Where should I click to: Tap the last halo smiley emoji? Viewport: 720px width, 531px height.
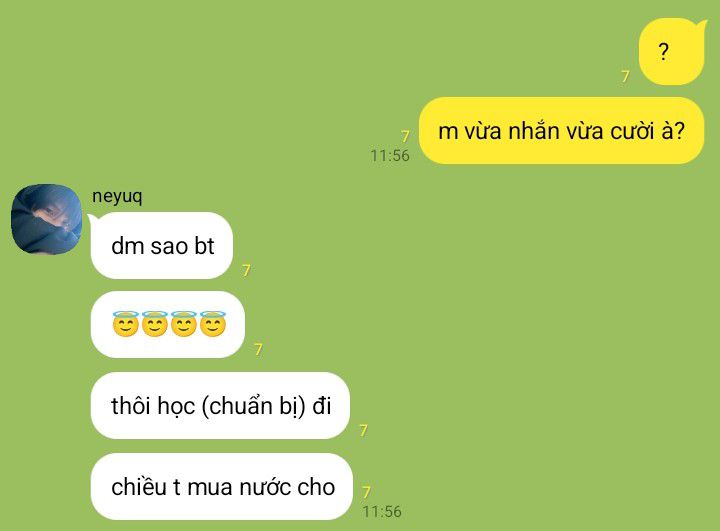coord(213,324)
